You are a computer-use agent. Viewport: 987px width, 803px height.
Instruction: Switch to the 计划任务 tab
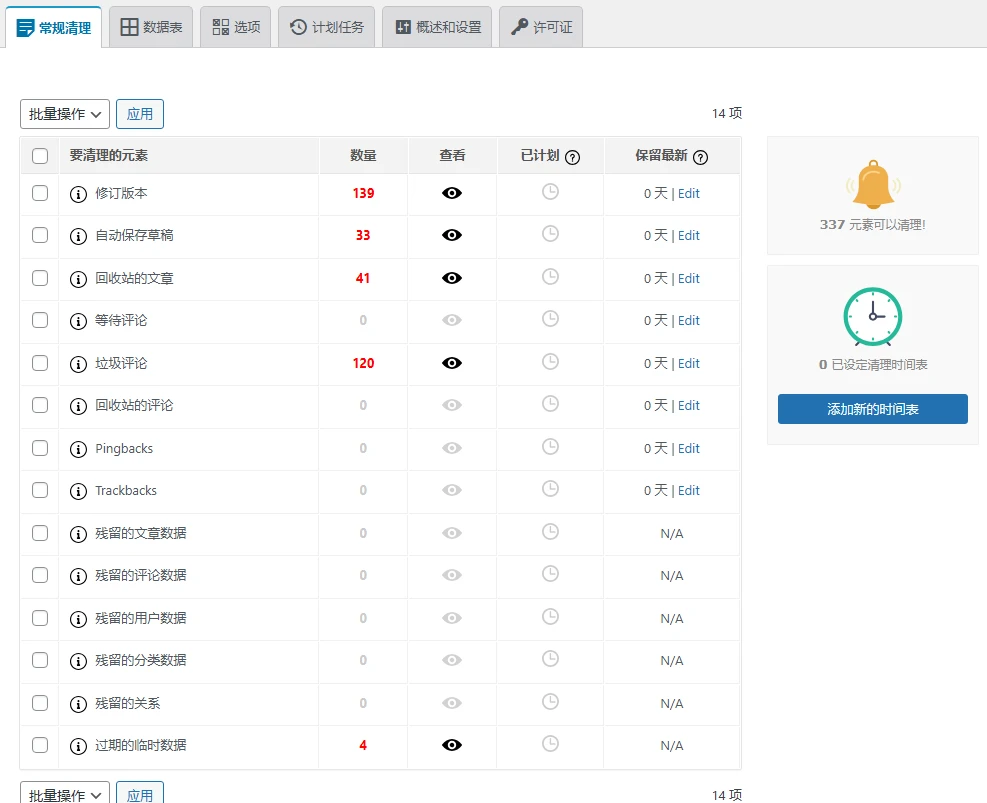pos(326,27)
